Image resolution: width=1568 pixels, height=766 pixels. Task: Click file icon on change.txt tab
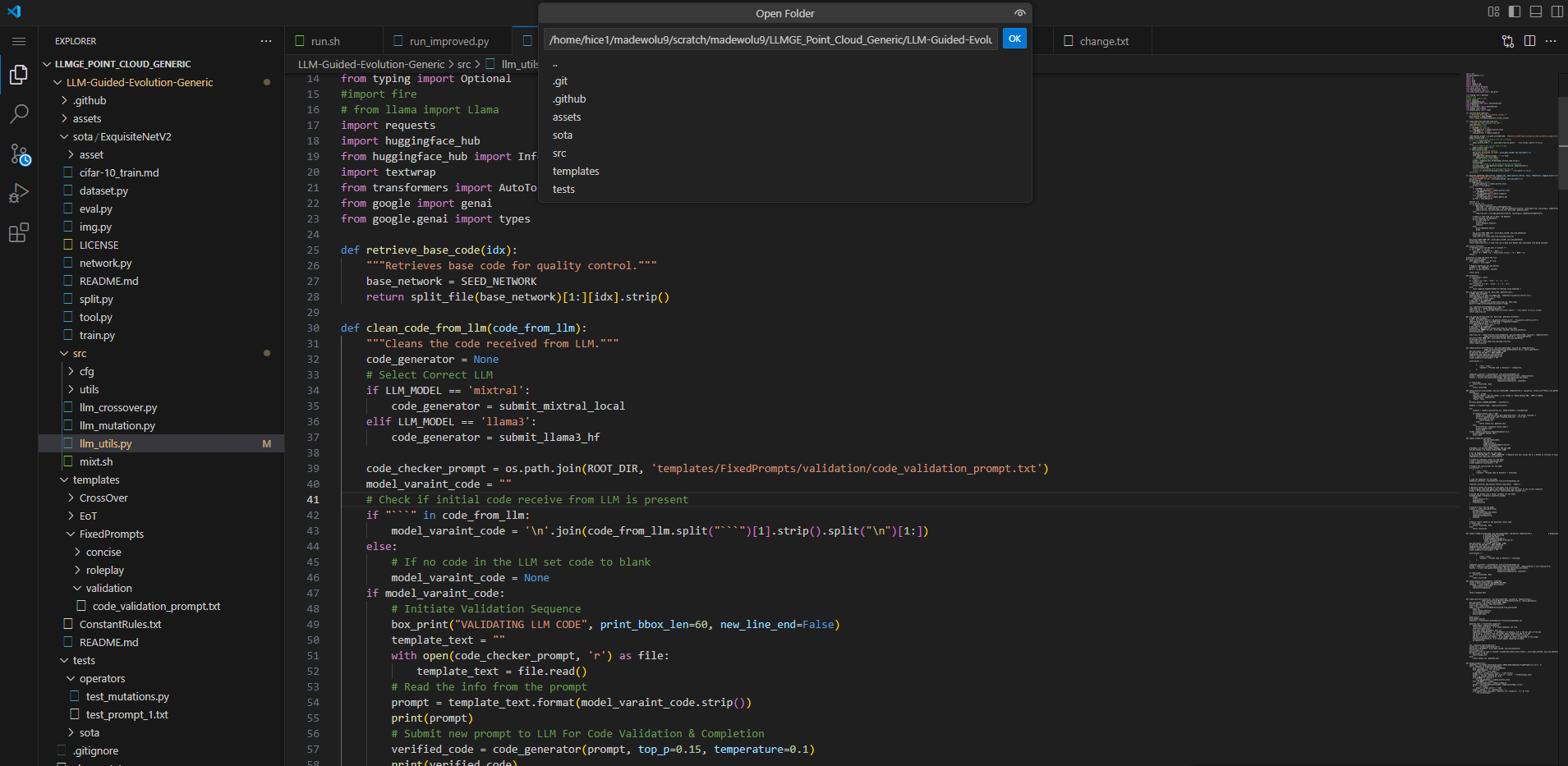click(1069, 41)
